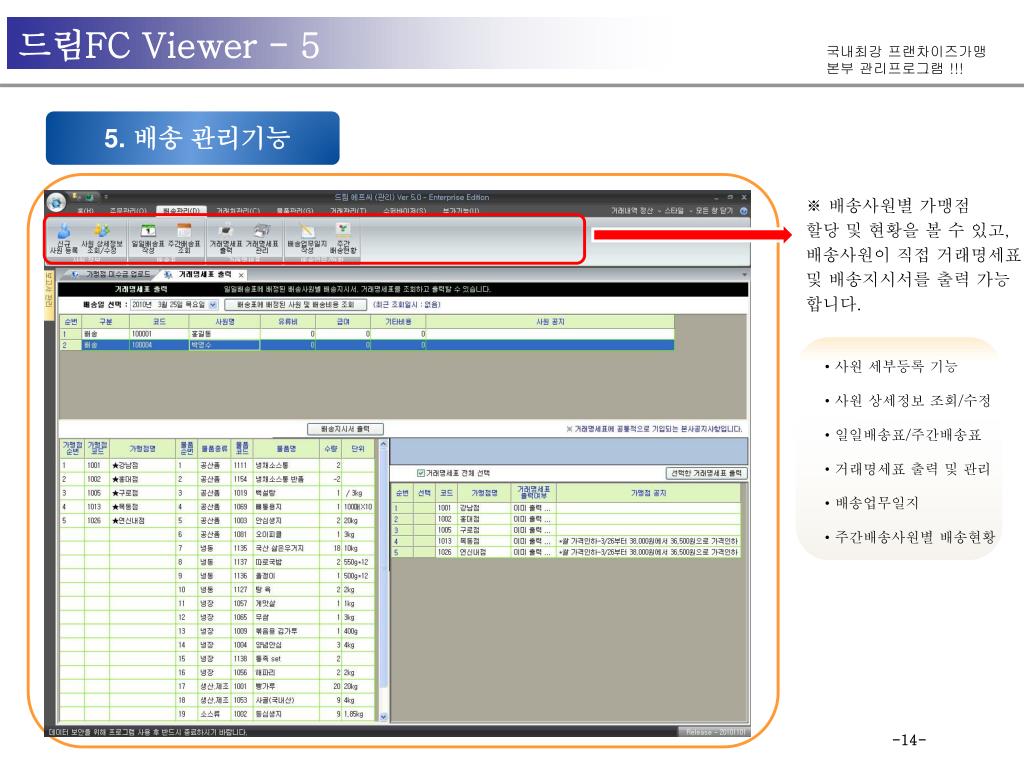Open the 거래처관리(C) ribbon tab
The height and width of the screenshot is (768, 1024).
tap(238, 210)
